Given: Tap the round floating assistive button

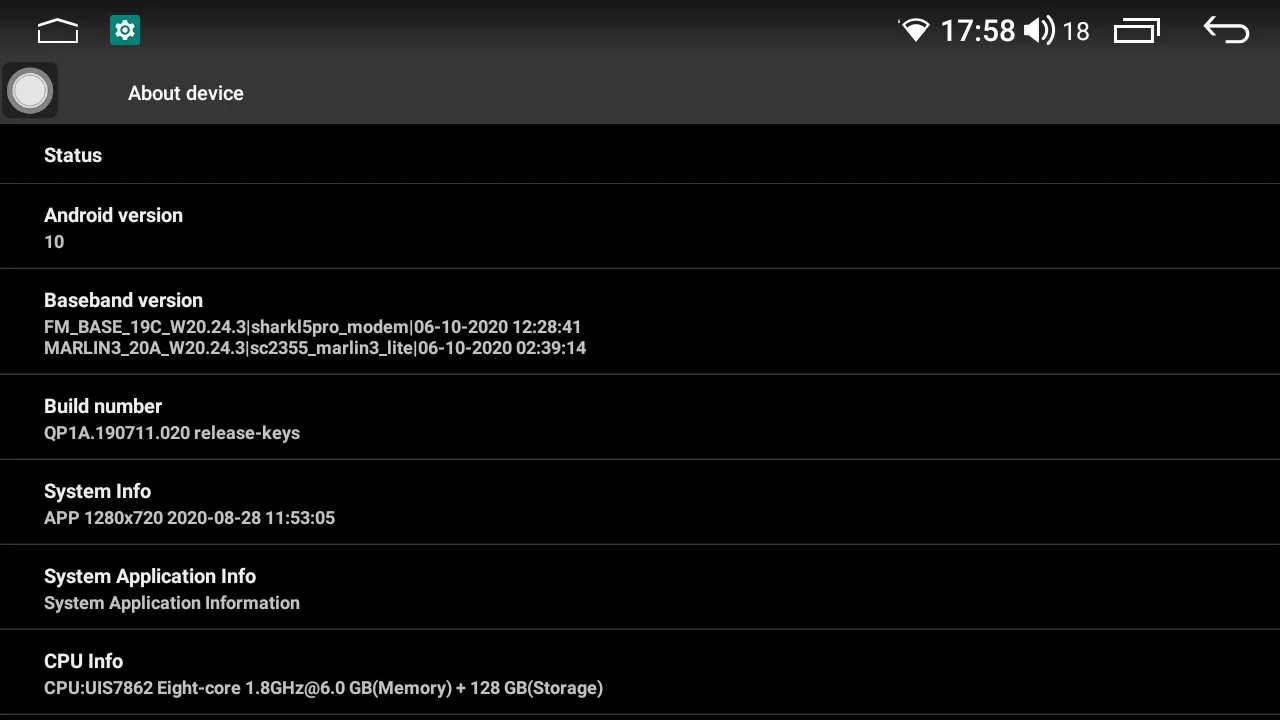Looking at the screenshot, I should coord(30,90).
